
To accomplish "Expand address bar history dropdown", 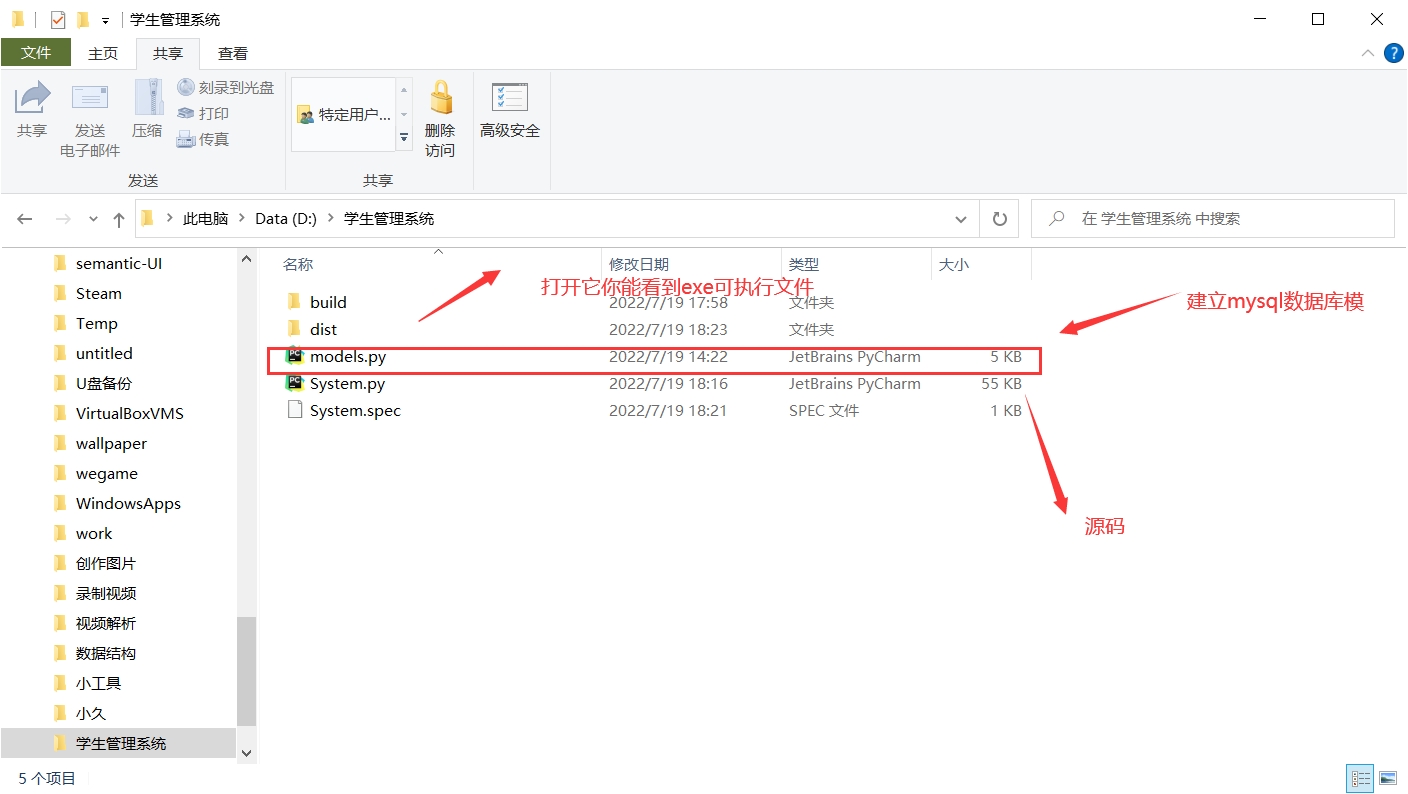I will coord(961,219).
